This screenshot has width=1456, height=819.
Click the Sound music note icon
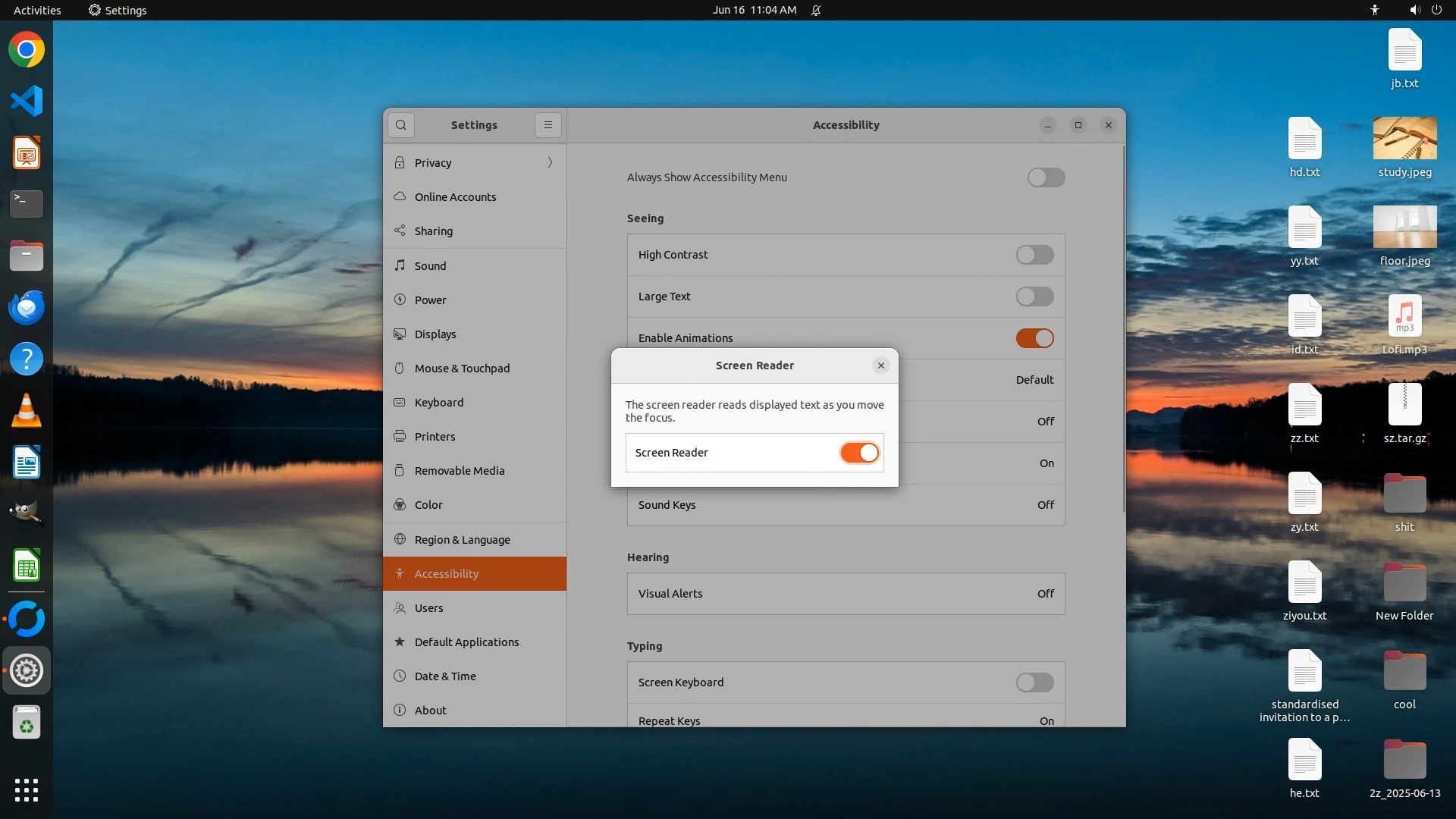point(400,265)
